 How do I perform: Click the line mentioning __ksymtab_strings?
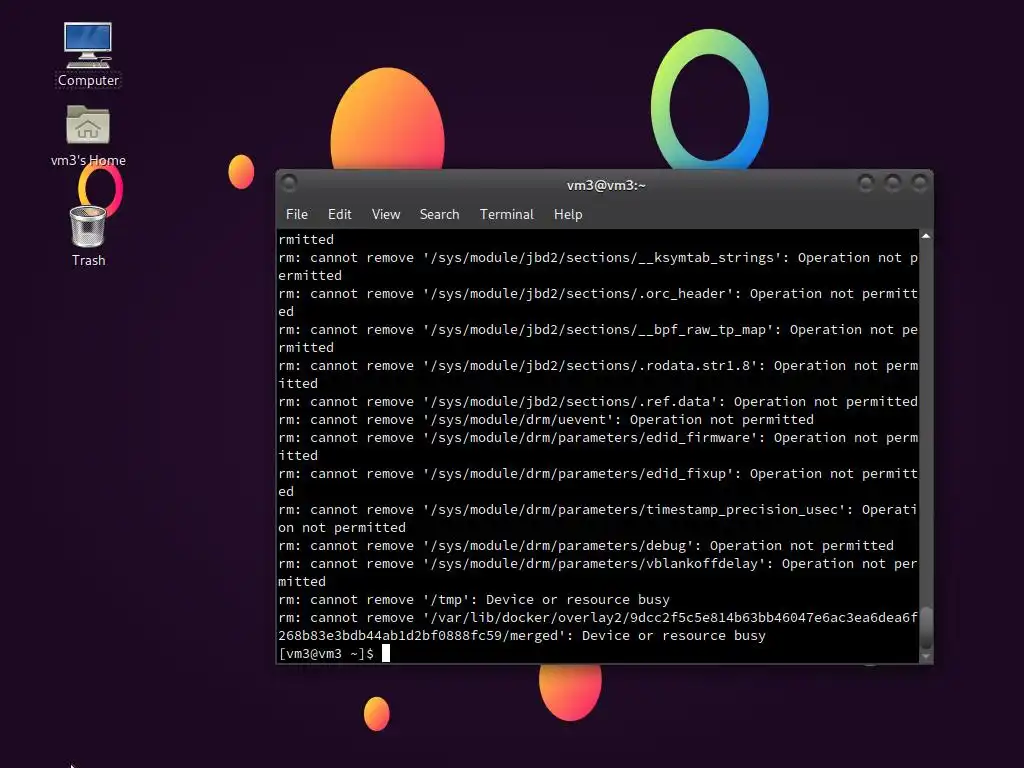(598, 266)
